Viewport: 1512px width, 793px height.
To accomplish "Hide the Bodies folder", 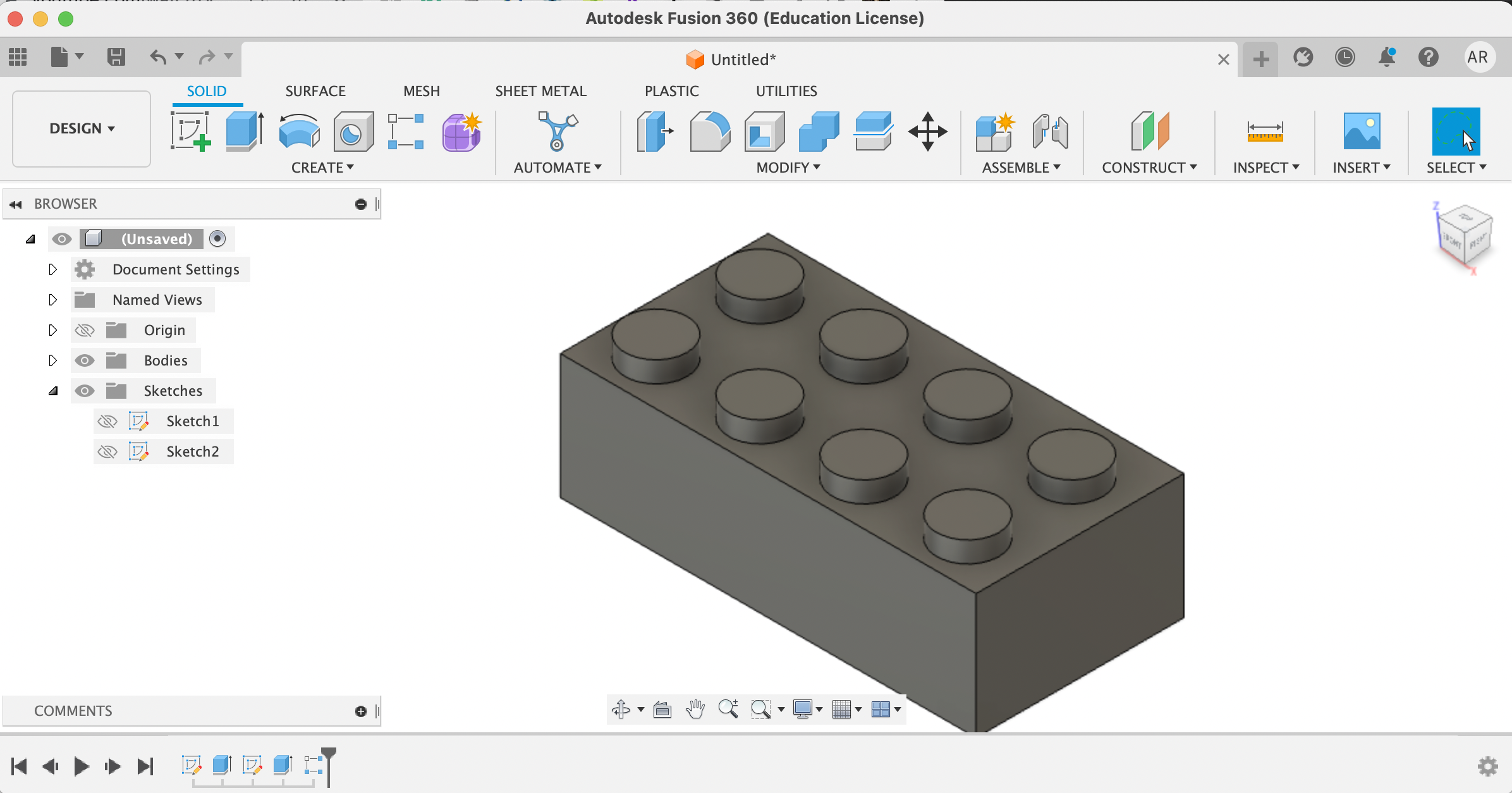I will [x=85, y=360].
